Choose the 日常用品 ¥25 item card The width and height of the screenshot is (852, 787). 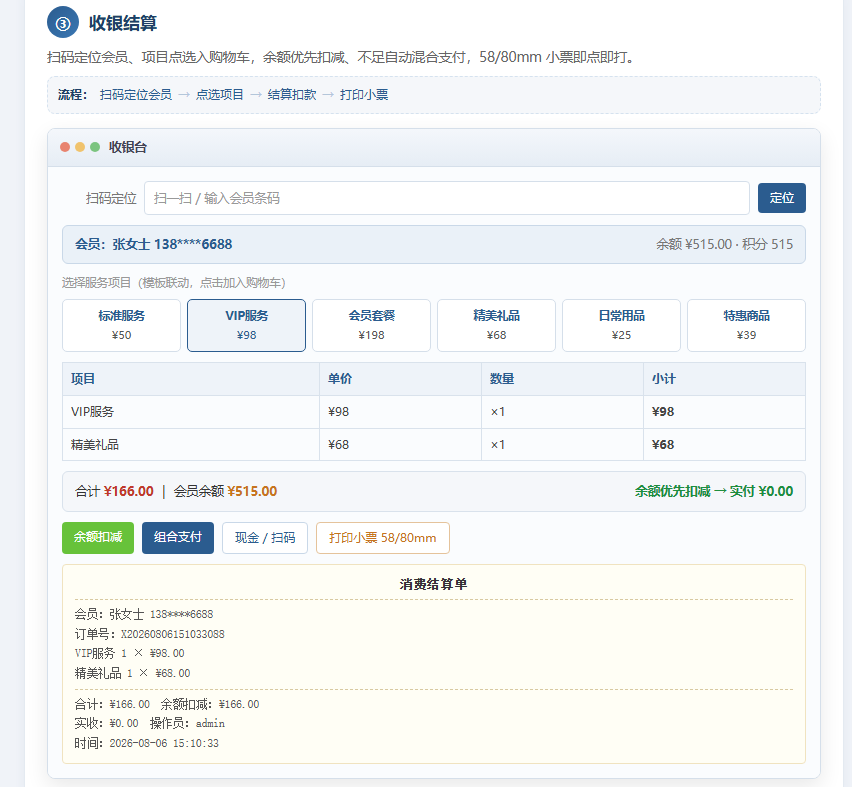click(x=621, y=325)
